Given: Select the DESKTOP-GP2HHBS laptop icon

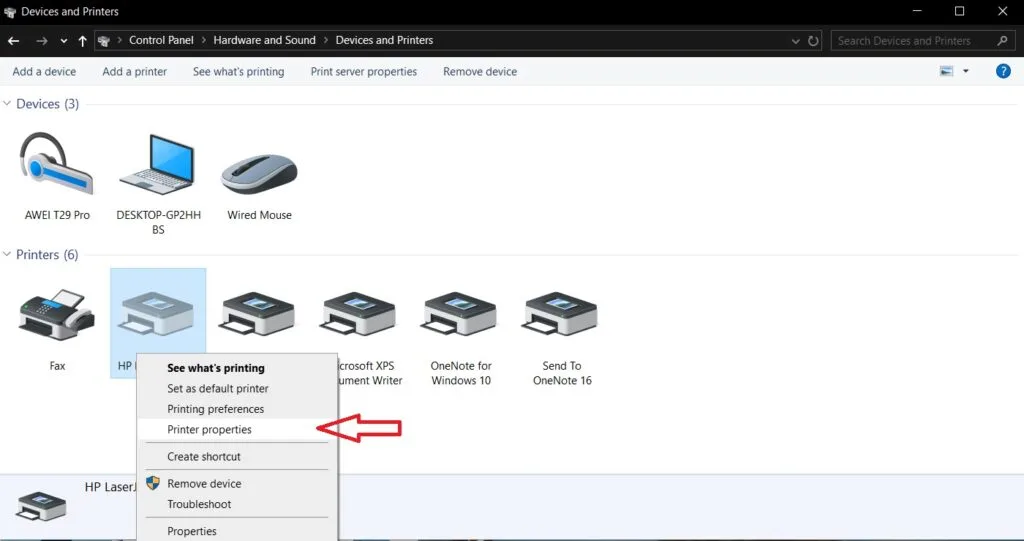Looking at the screenshot, I should coord(158,165).
